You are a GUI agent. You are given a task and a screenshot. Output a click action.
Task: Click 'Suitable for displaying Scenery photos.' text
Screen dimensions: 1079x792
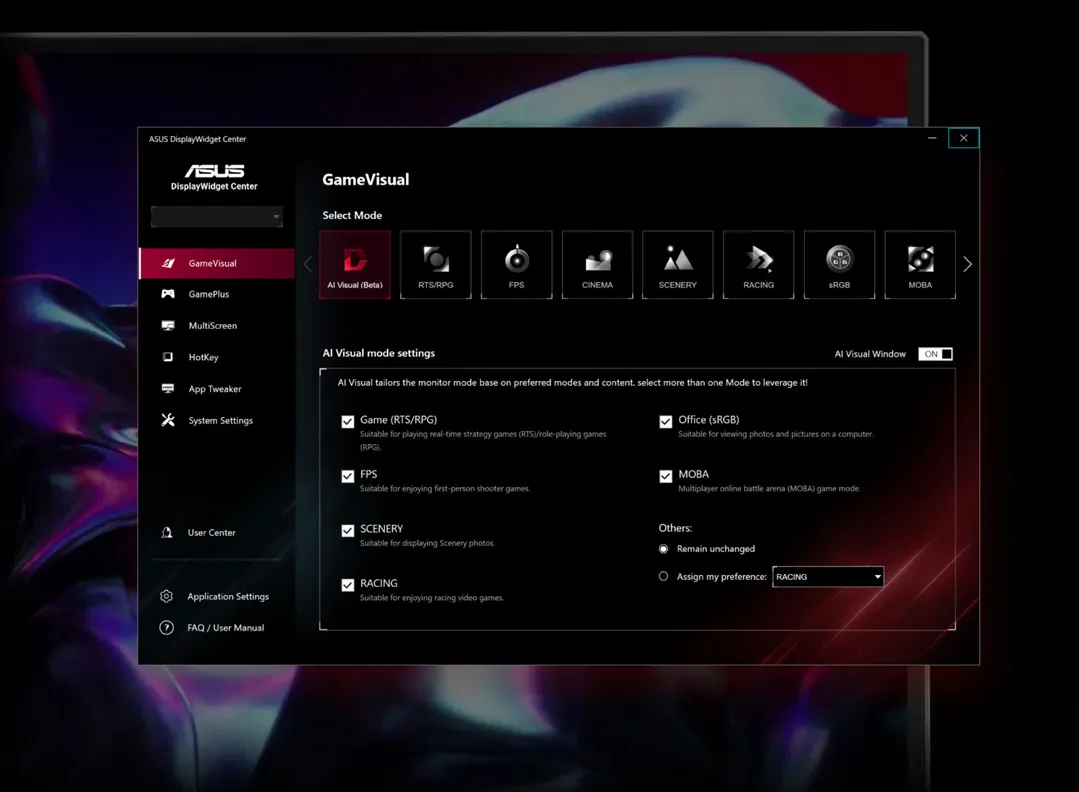tap(427, 544)
